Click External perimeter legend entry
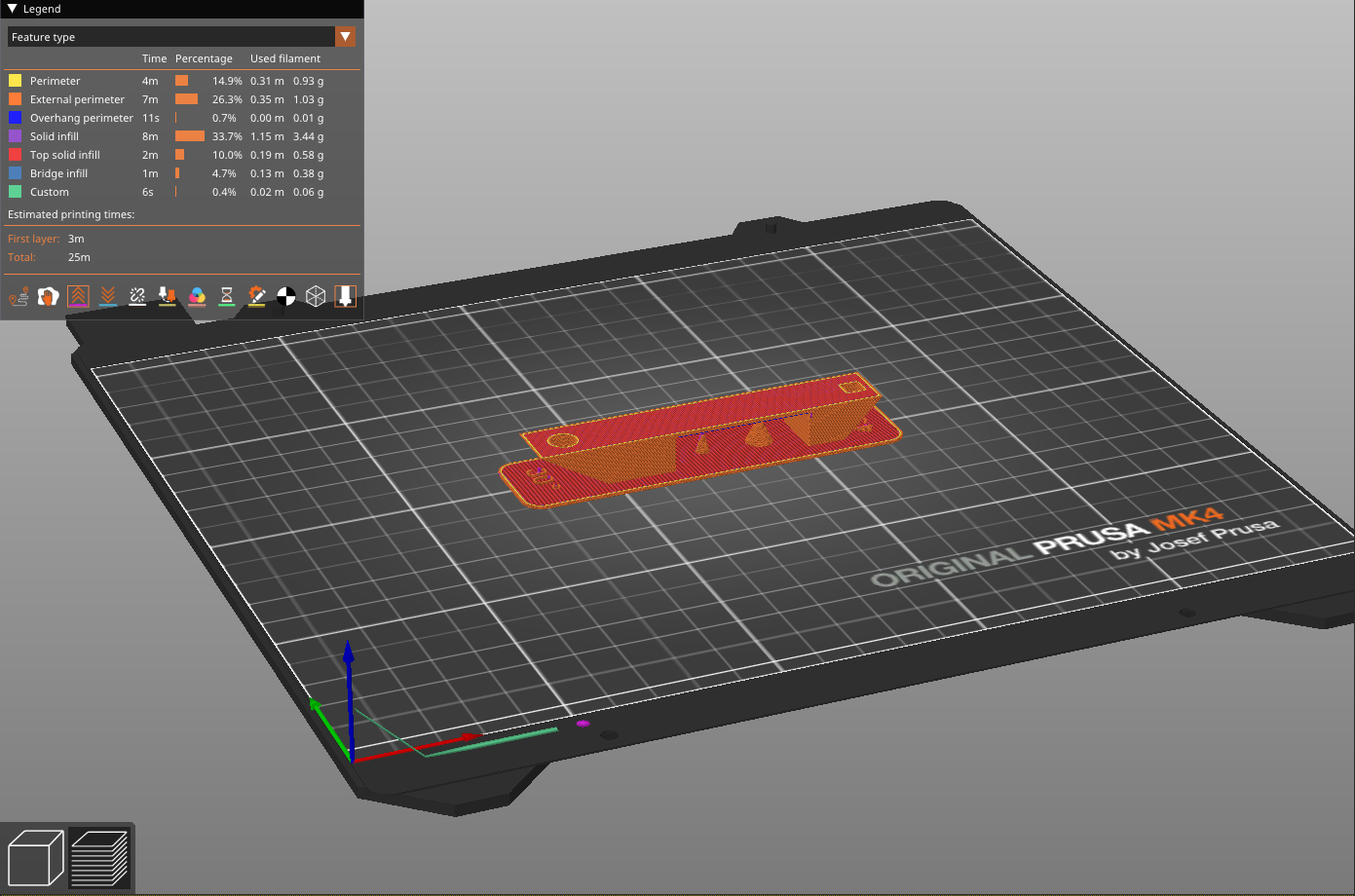This screenshot has width=1355, height=896. click(x=77, y=99)
